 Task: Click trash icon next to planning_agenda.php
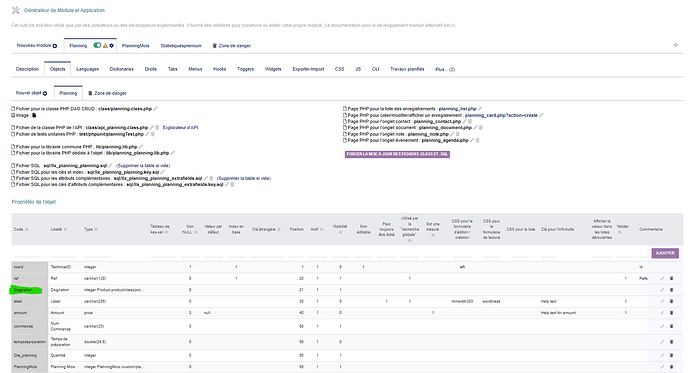(x=477, y=140)
